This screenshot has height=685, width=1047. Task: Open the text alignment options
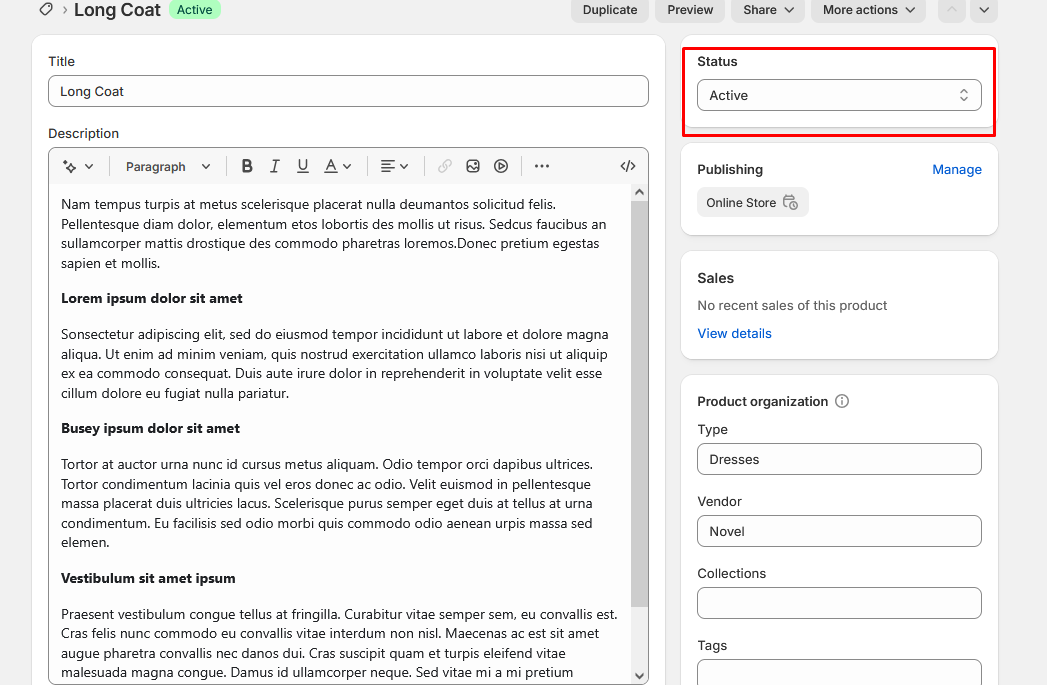click(x=394, y=166)
